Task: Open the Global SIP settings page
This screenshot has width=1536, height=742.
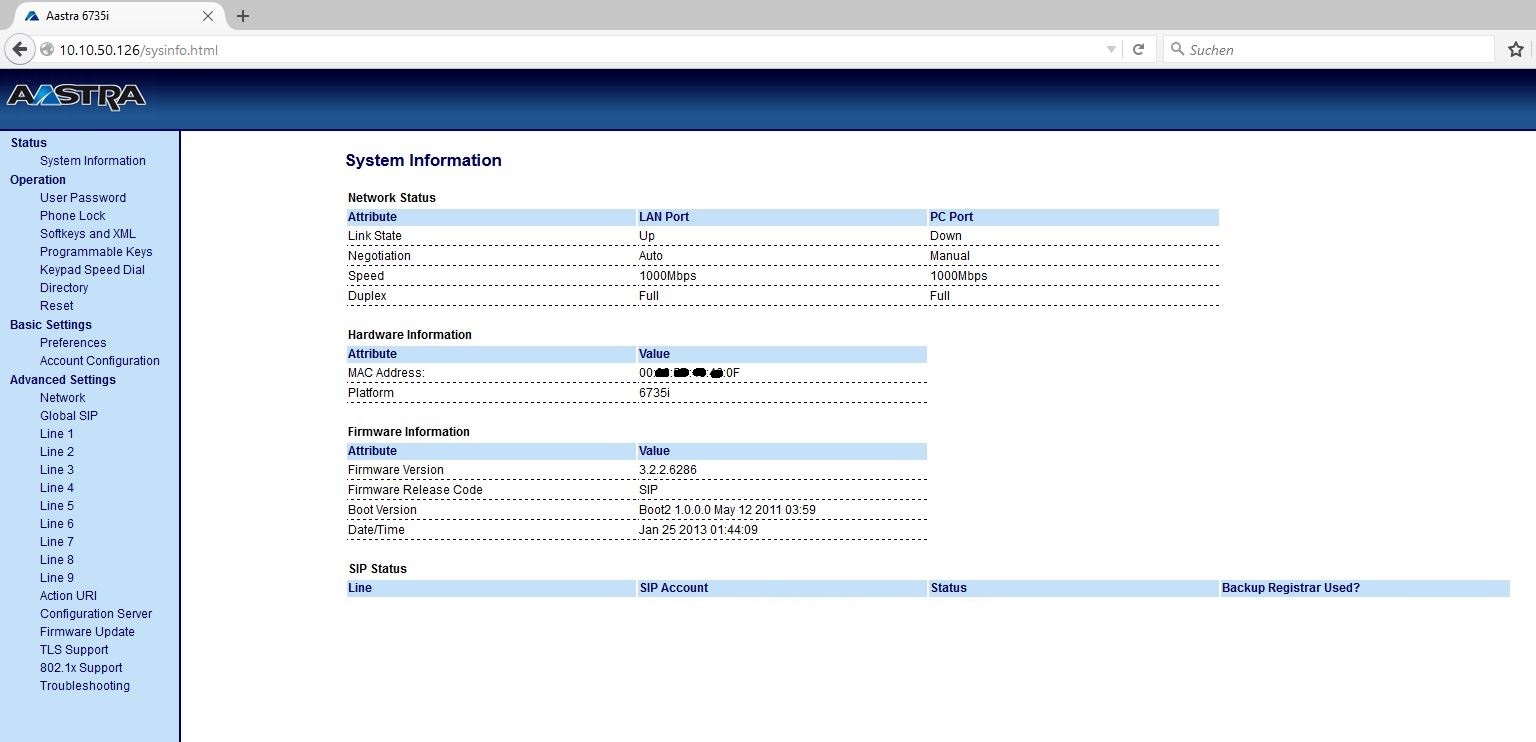Action: pyautogui.click(x=68, y=416)
